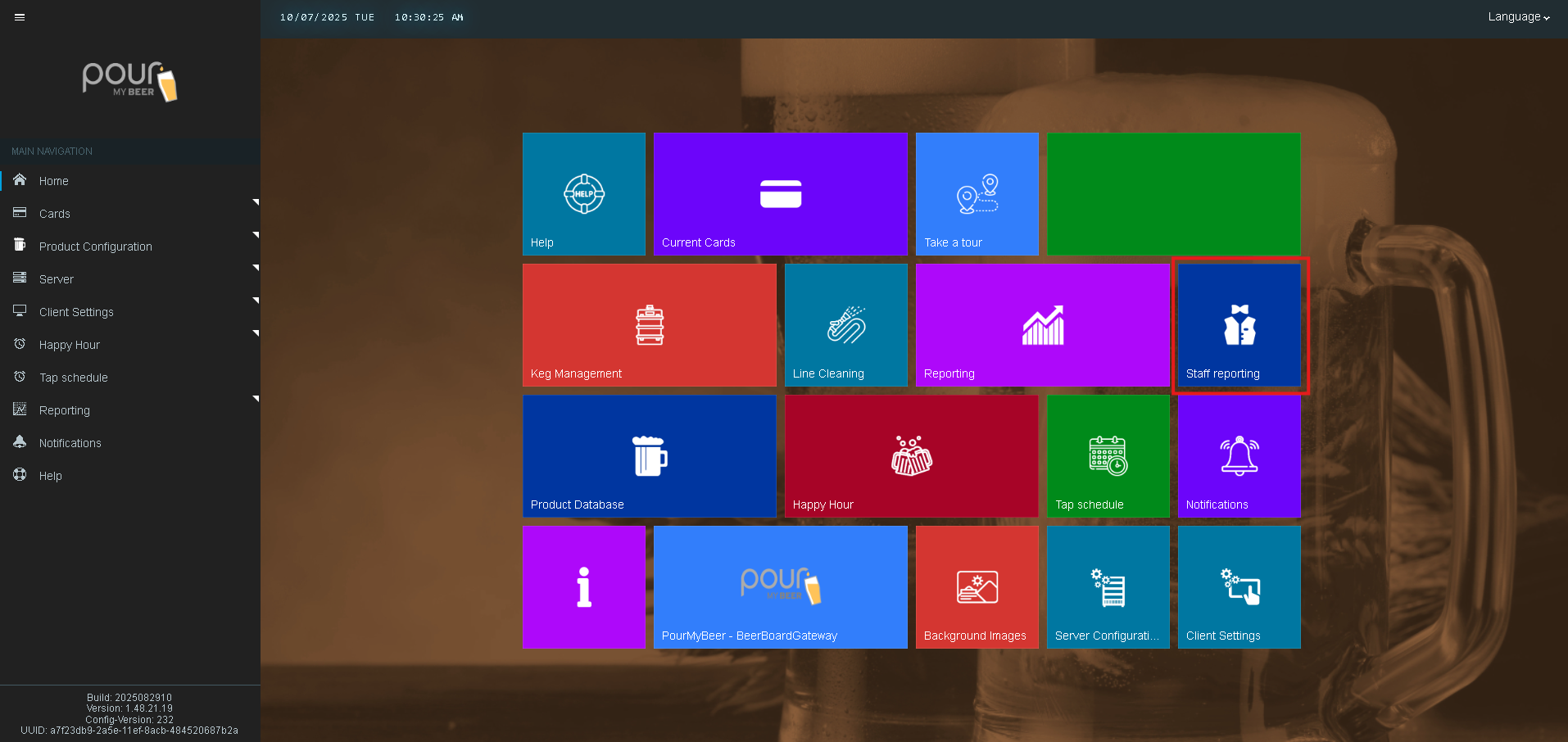Expand Product Configuration in the sidebar
Screen dimensions: 1568x742
tap(95, 247)
